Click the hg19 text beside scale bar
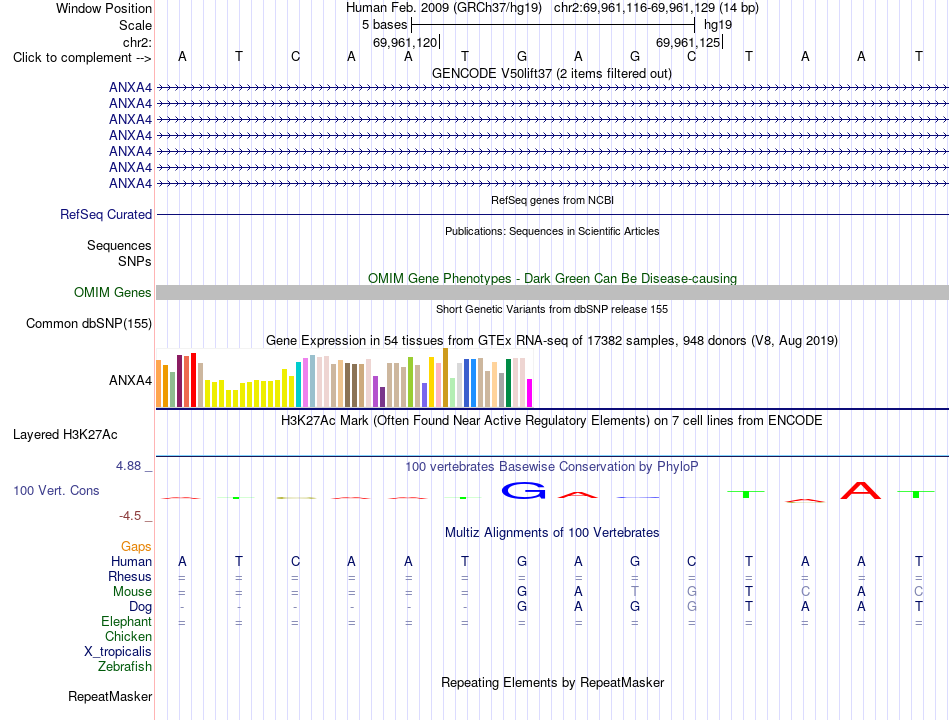950x720 pixels. (718, 25)
